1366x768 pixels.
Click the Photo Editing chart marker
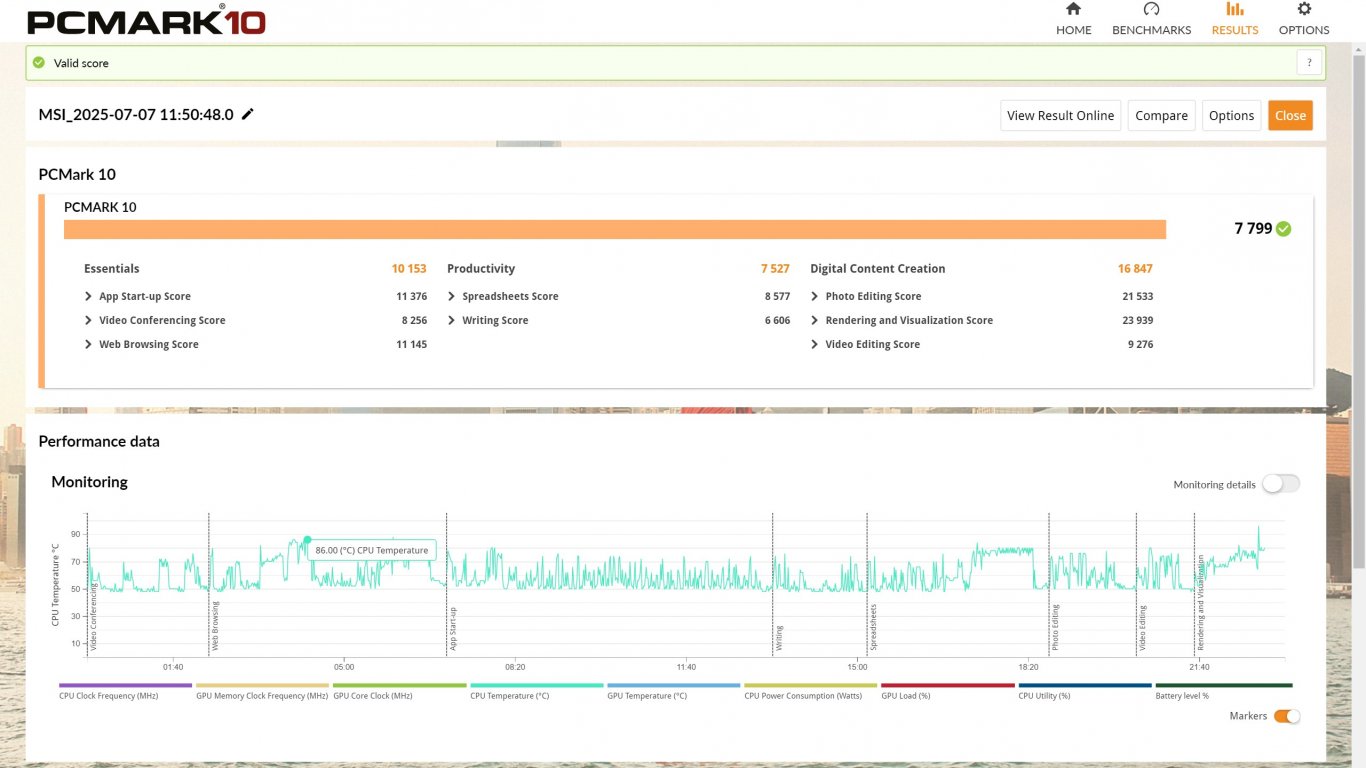[1054, 628]
